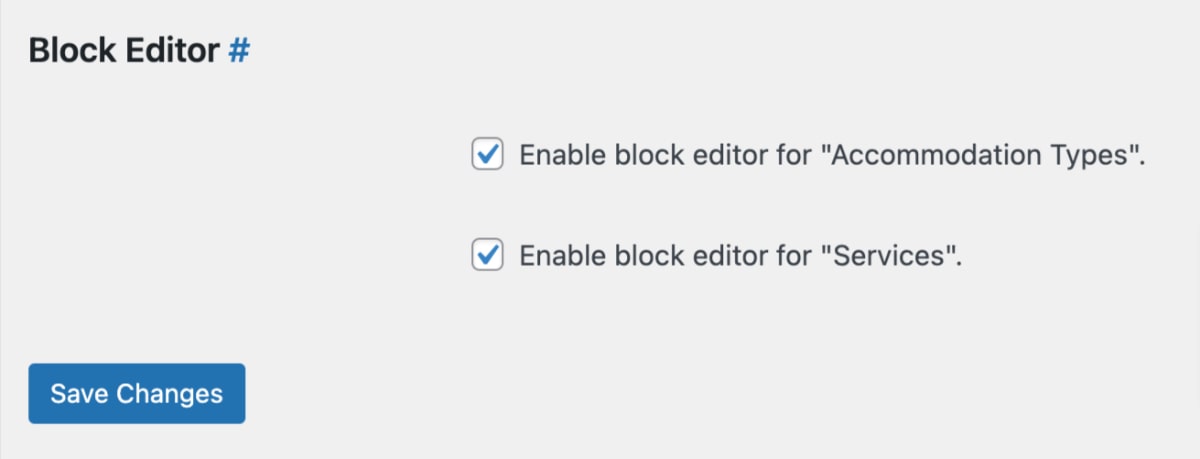This screenshot has width=1200, height=459.
Task: Submit changes with the blue Save Changes button
Action: pos(137,393)
